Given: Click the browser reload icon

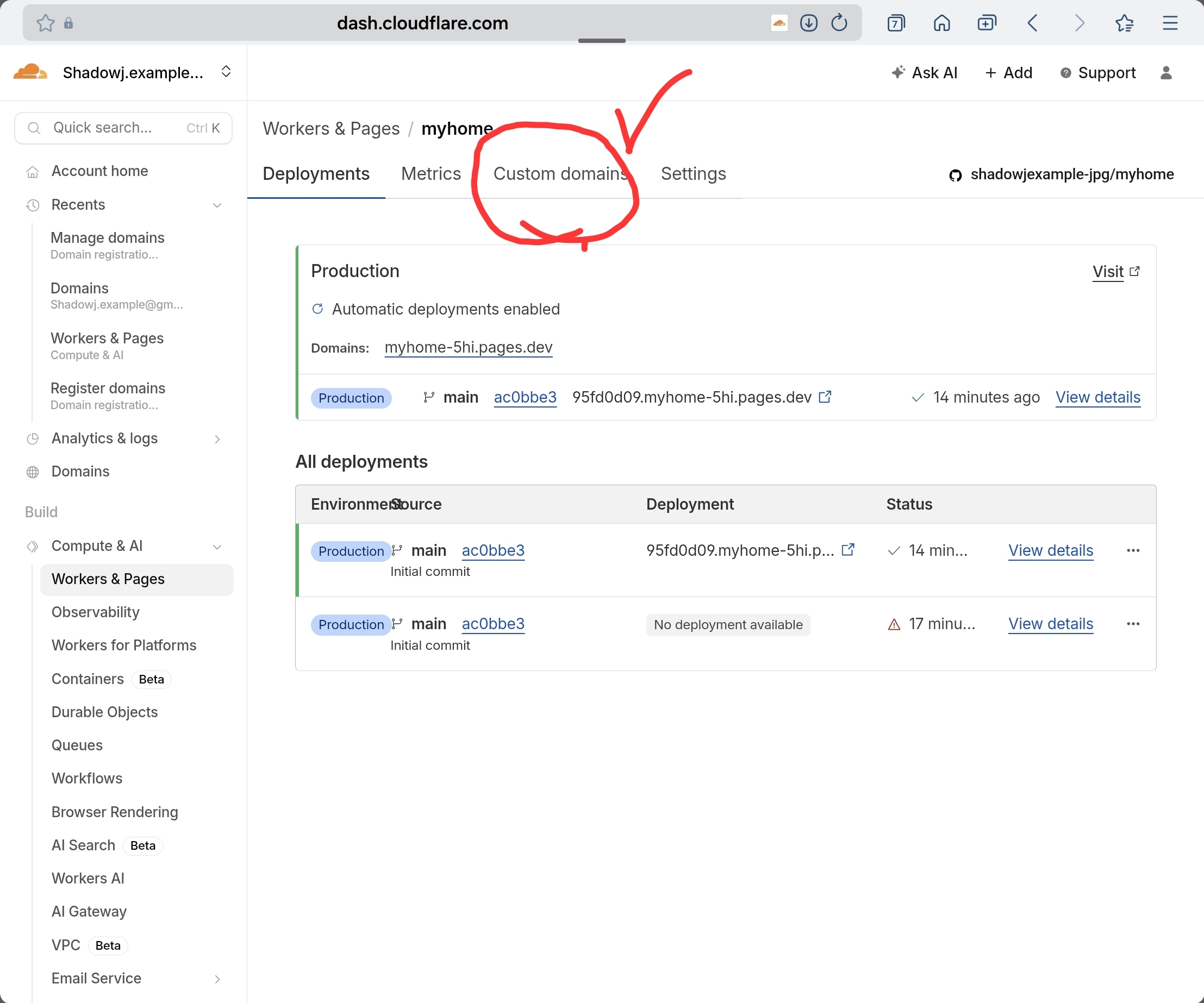Looking at the screenshot, I should pyautogui.click(x=839, y=23).
